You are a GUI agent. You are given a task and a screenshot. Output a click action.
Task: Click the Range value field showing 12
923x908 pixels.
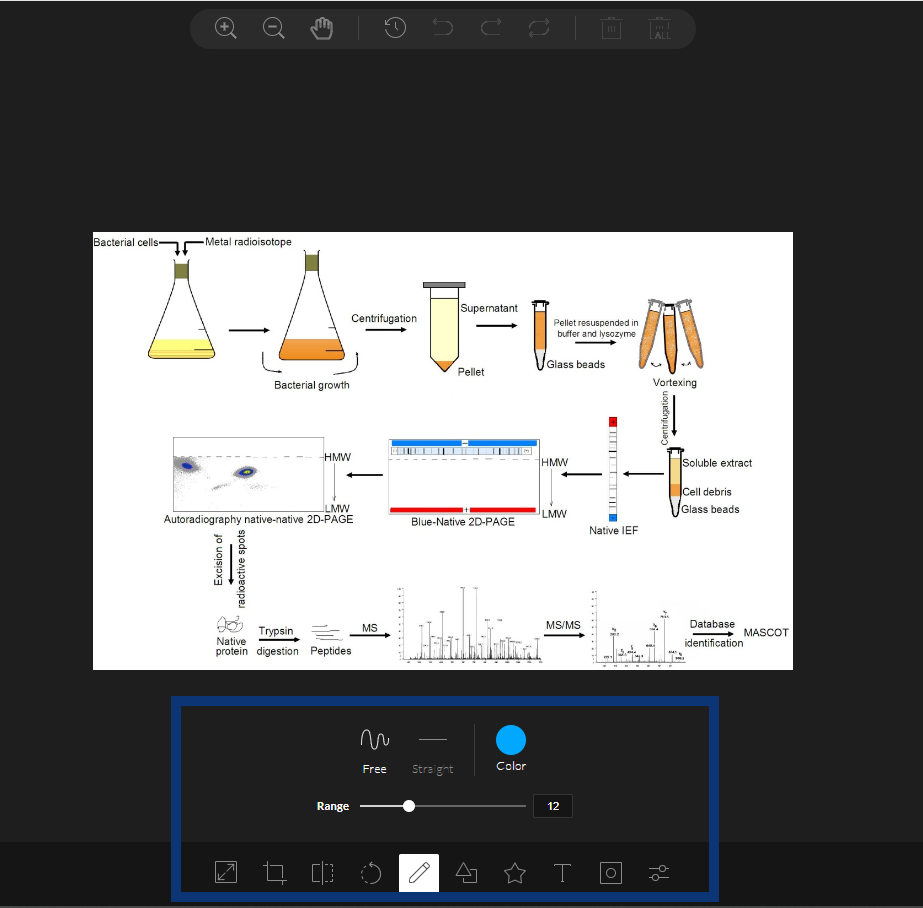point(552,805)
